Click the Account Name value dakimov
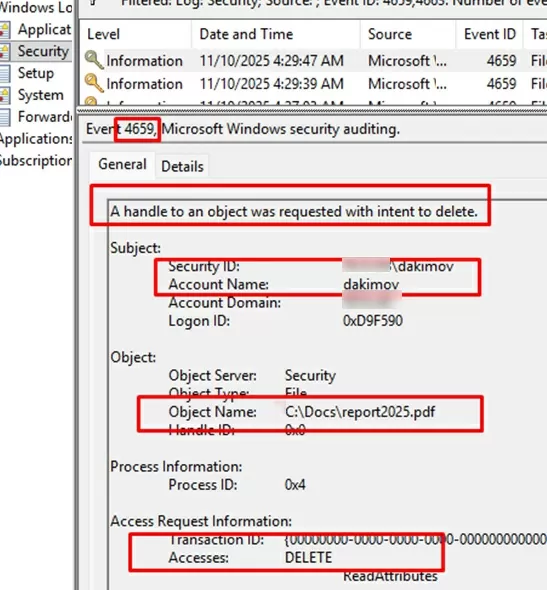 point(371,284)
